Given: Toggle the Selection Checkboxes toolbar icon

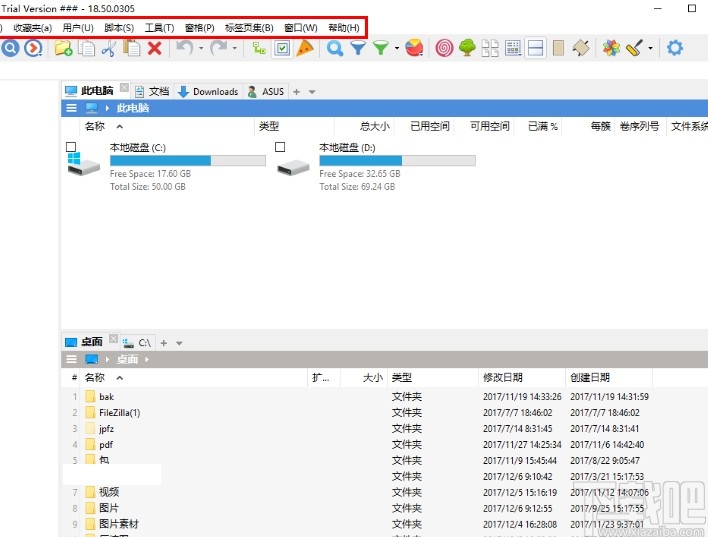Looking at the screenshot, I should tap(282, 48).
